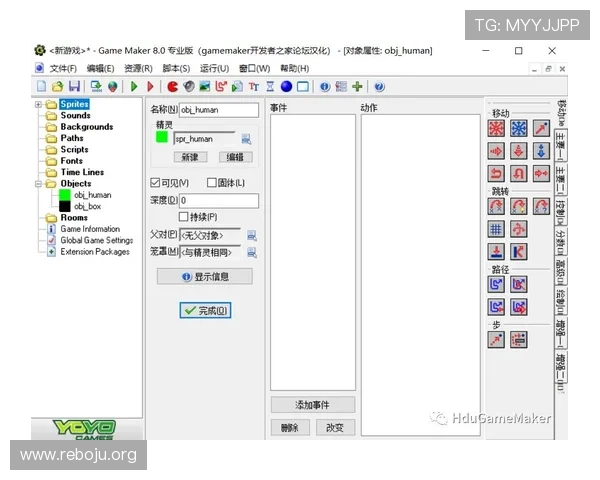
Task: Create a room using the blue rectangle icon
Action: click(x=303, y=87)
